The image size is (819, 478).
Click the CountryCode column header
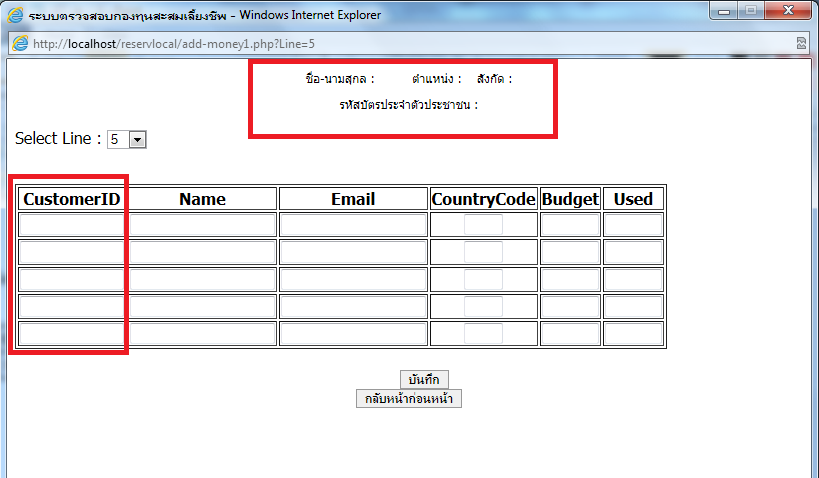click(484, 199)
